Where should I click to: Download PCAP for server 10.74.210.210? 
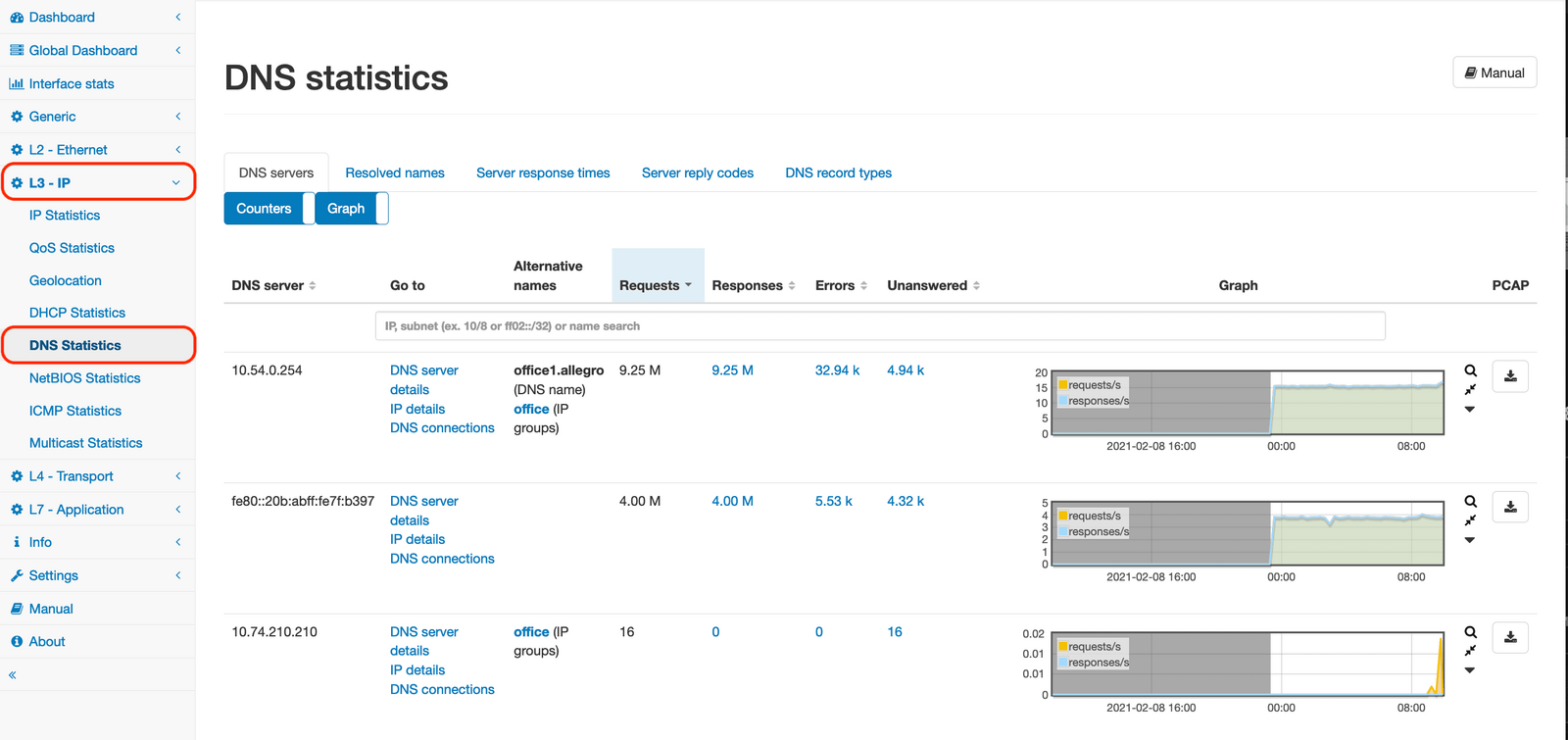tap(1510, 638)
